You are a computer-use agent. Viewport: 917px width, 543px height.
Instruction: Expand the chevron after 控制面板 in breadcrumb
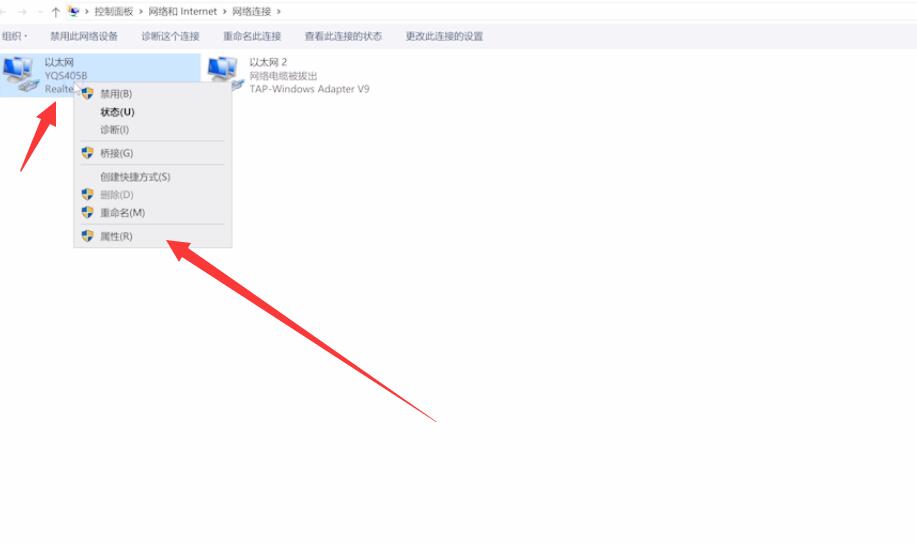(x=140, y=12)
